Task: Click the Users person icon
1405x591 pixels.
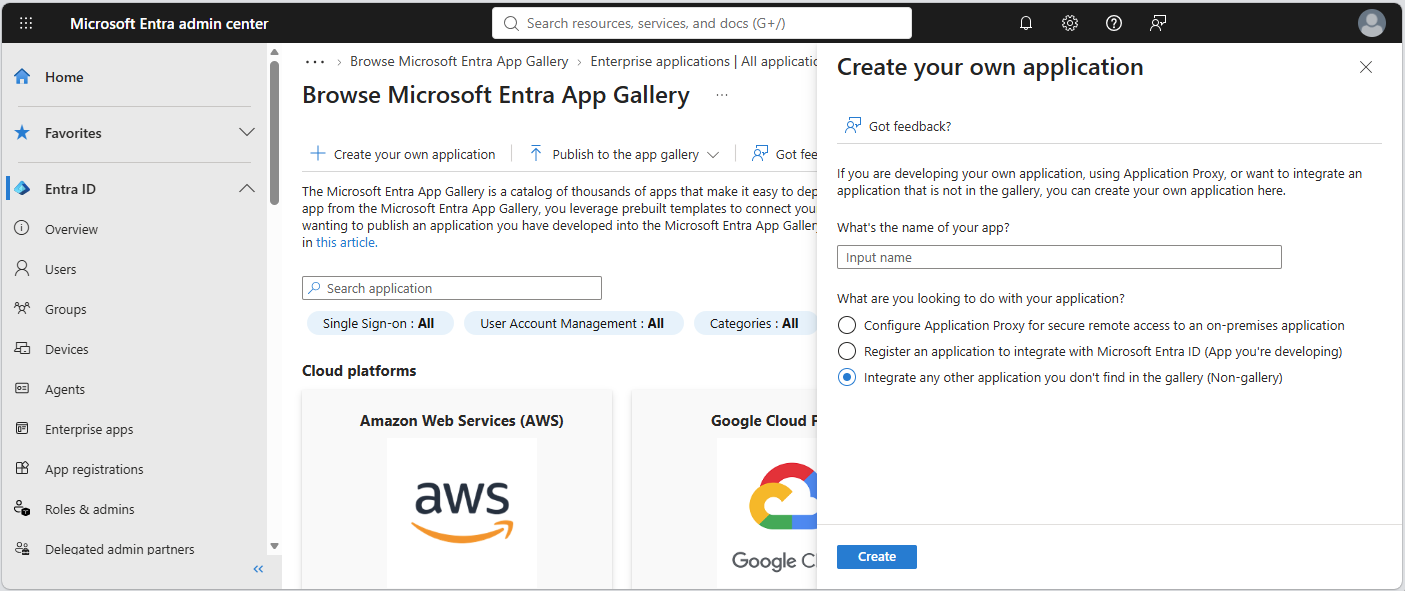Action: tap(22, 269)
